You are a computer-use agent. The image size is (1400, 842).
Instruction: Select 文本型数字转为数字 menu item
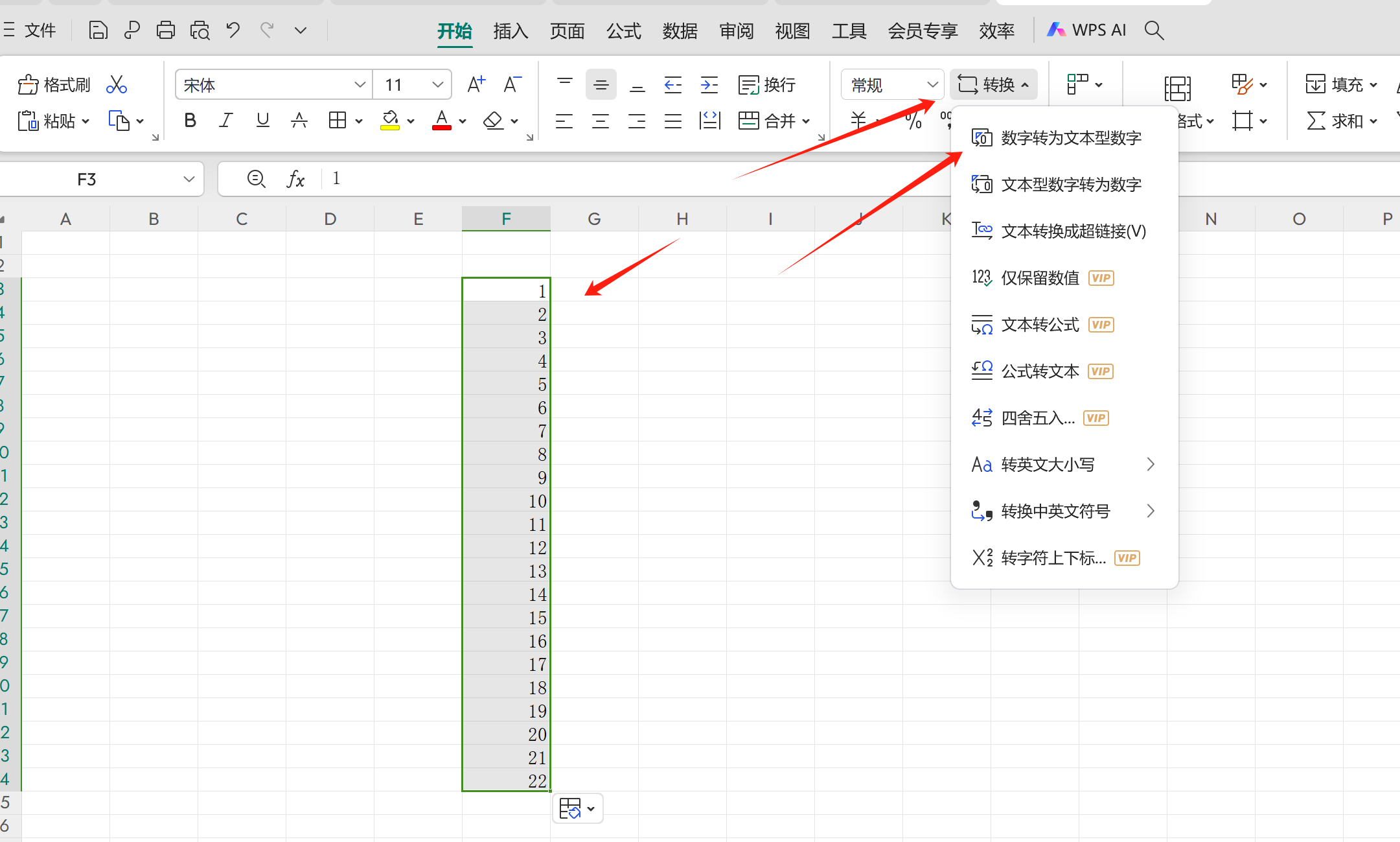pyautogui.click(x=1064, y=185)
